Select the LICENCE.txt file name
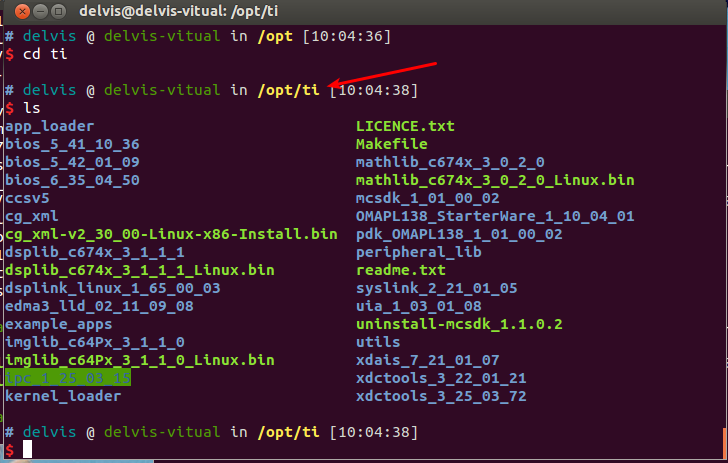Screen dimensions: 728x463 tap(405, 126)
